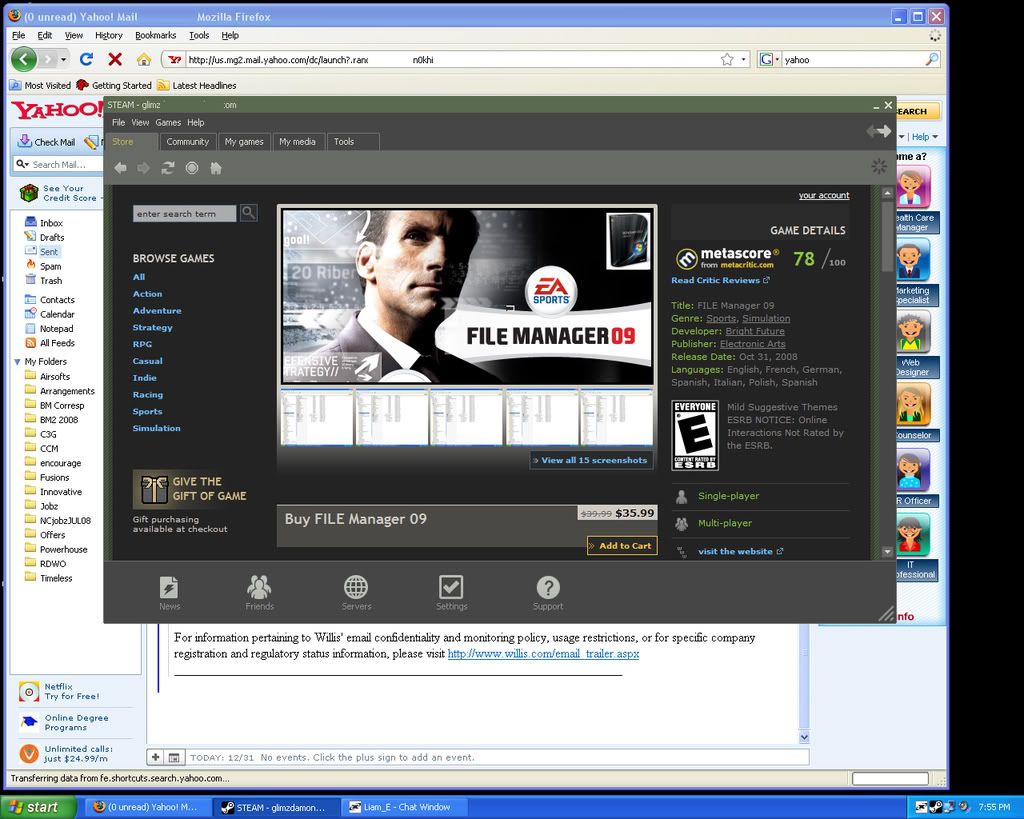
Task: Click Electronic Arts publisher link
Action: [752, 344]
